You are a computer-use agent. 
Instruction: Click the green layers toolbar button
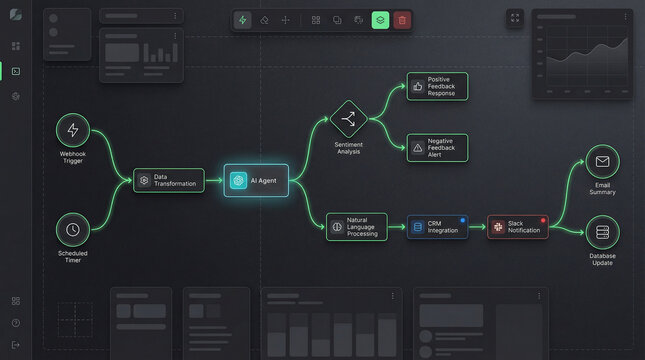pos(381,20)
